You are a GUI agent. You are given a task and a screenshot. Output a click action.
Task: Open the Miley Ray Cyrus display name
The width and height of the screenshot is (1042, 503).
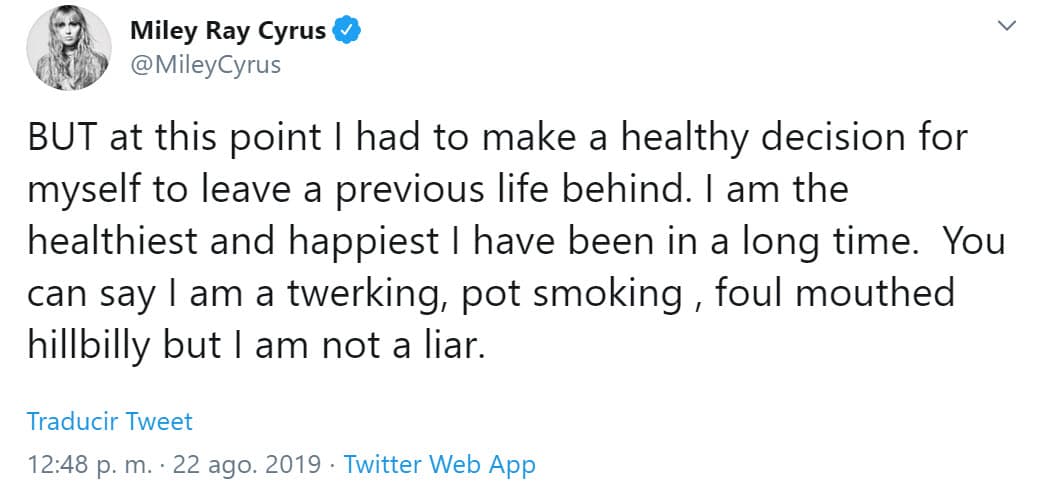[228, 32]
